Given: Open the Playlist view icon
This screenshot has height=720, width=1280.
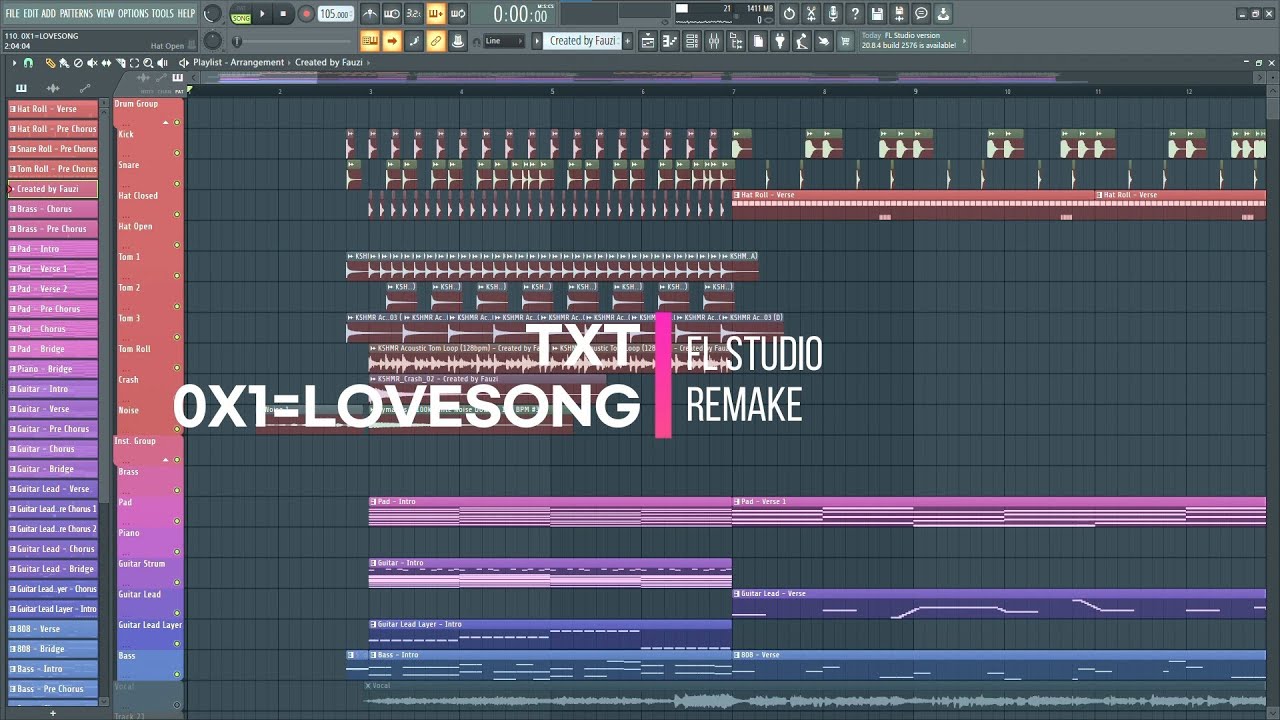Looking at the screenshot, I should (x=648, y=41).
